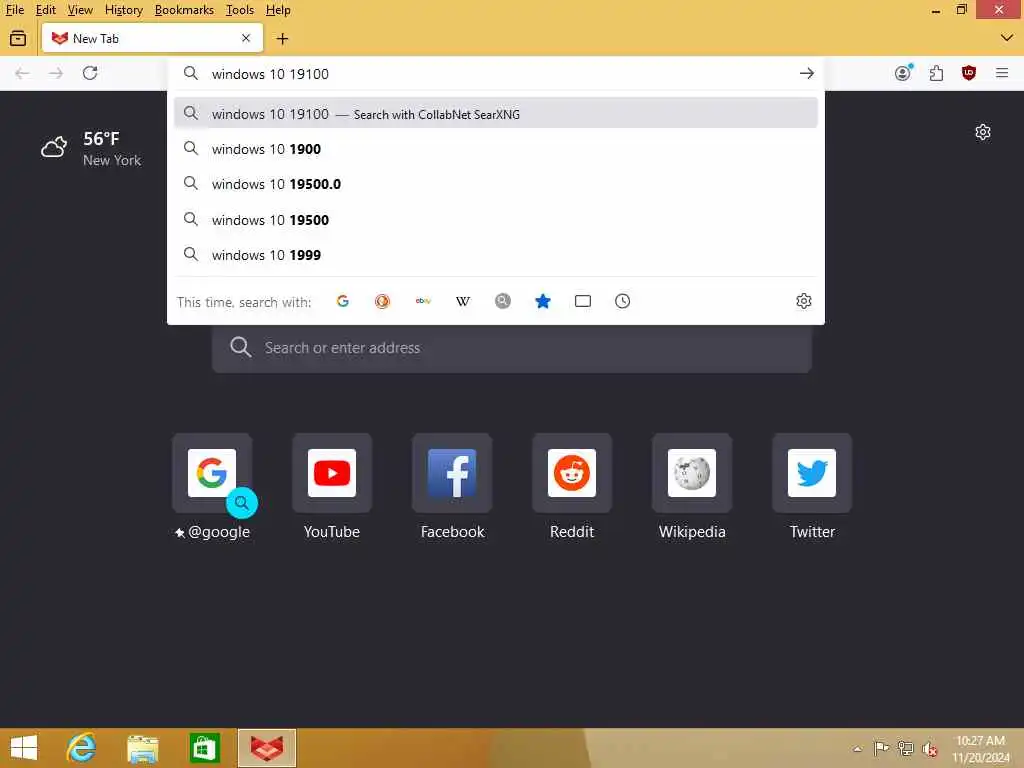Select suggestion windows 10 19100 Search with CollabNet SearXNG

pyautogui.click(x=496, y=114)
